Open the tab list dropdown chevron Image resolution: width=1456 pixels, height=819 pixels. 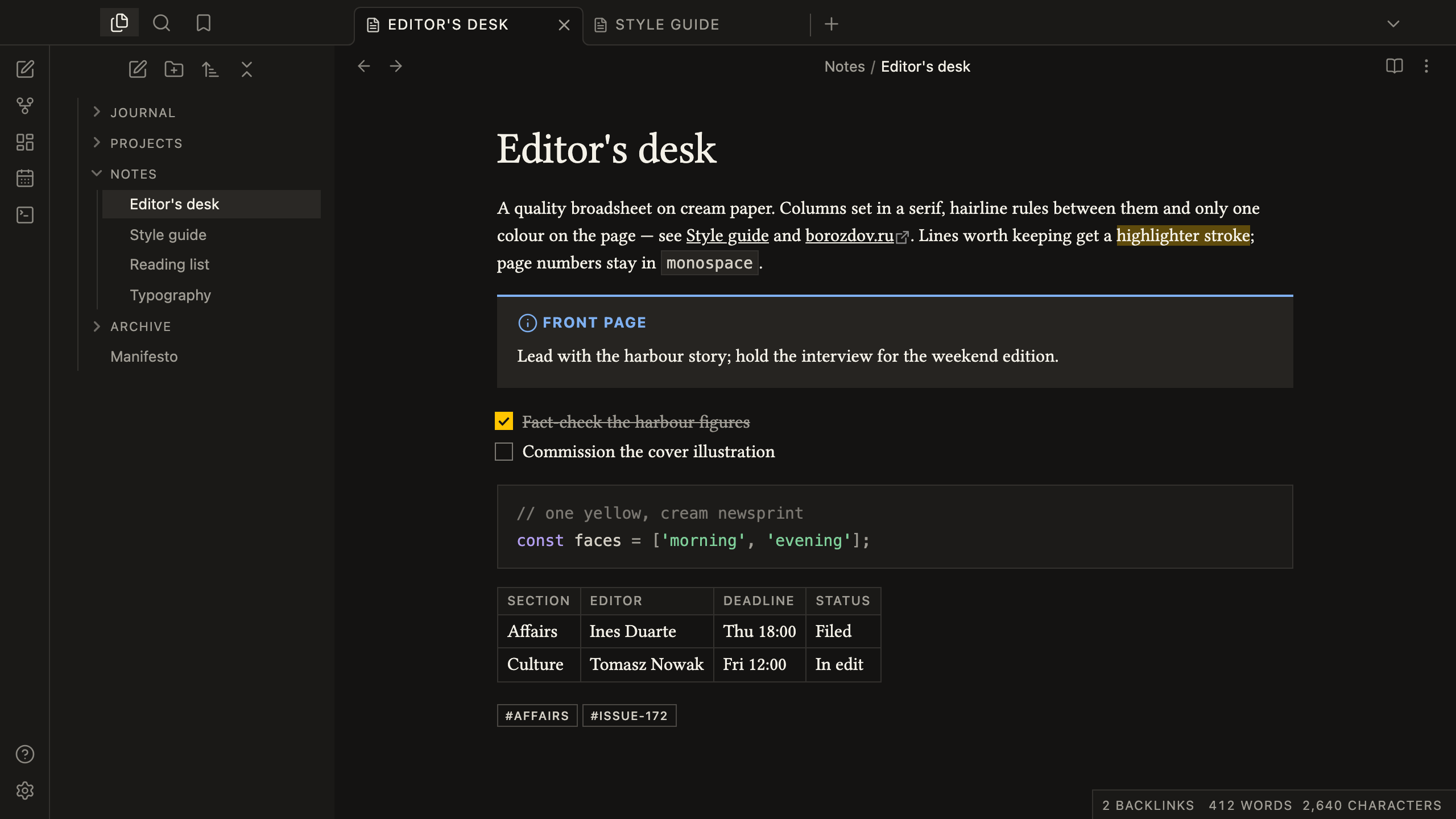point(1393,24)
